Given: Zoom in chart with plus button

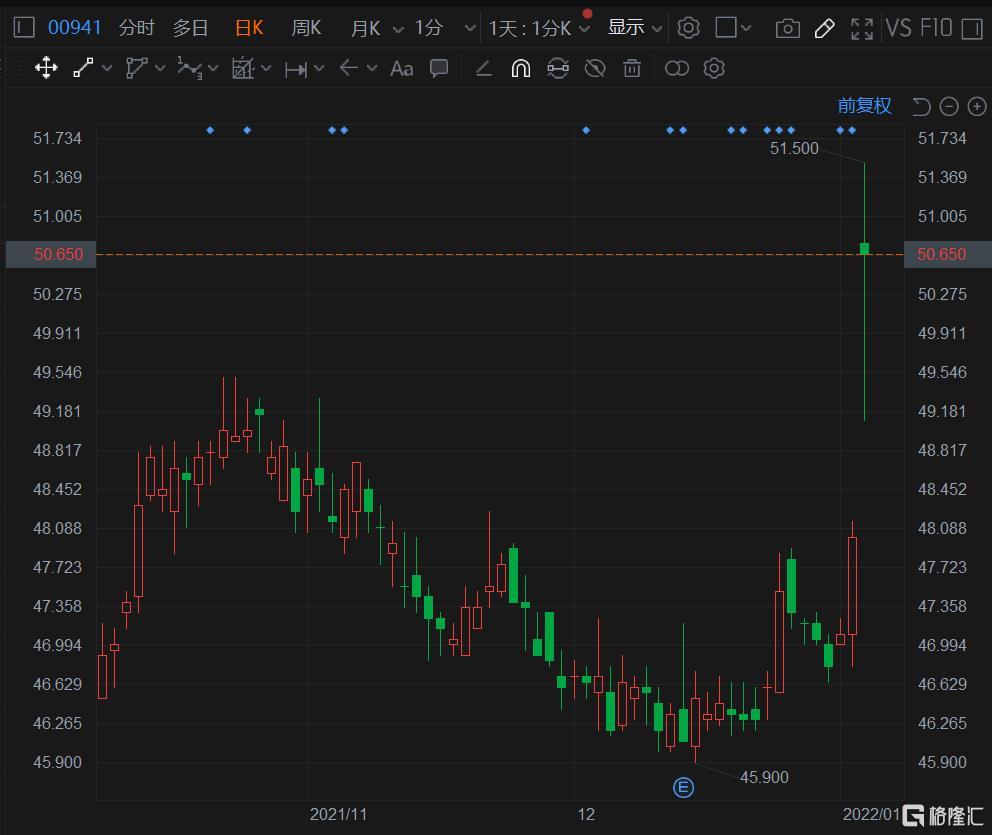Looking at the screenshot, I should point(977,106).
